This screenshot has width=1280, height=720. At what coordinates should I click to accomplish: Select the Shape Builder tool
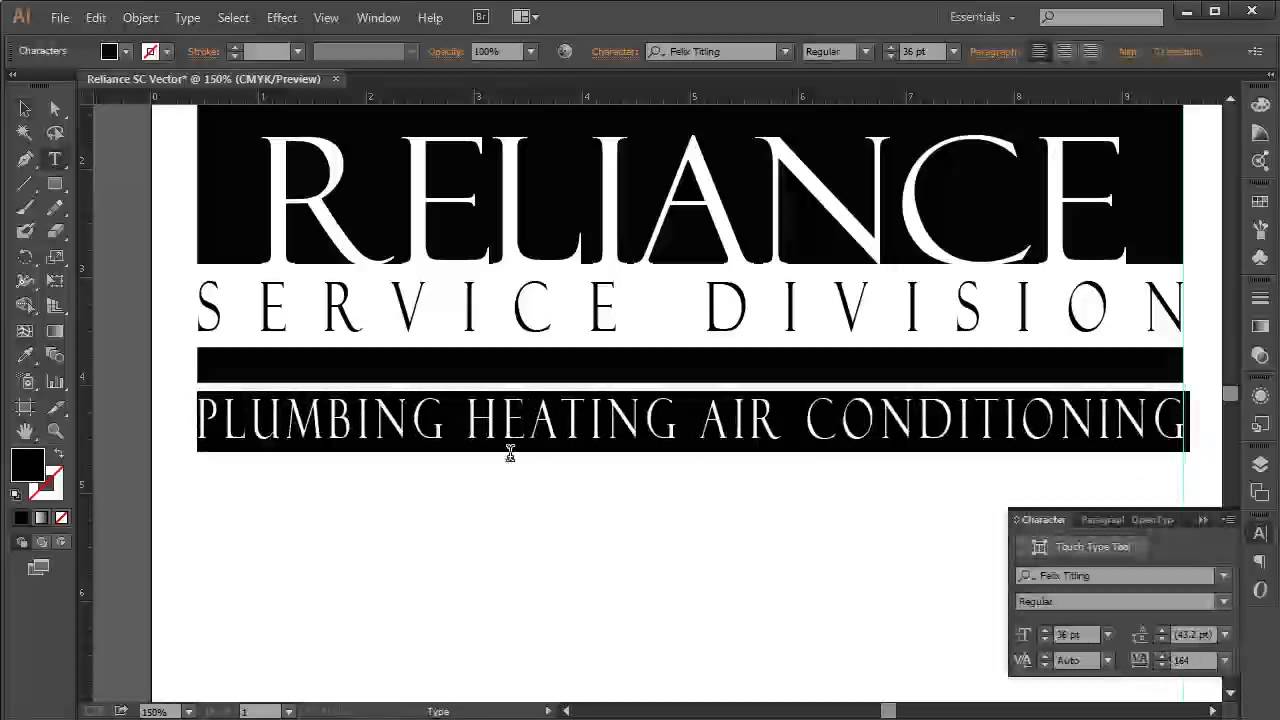pos(25,306)
